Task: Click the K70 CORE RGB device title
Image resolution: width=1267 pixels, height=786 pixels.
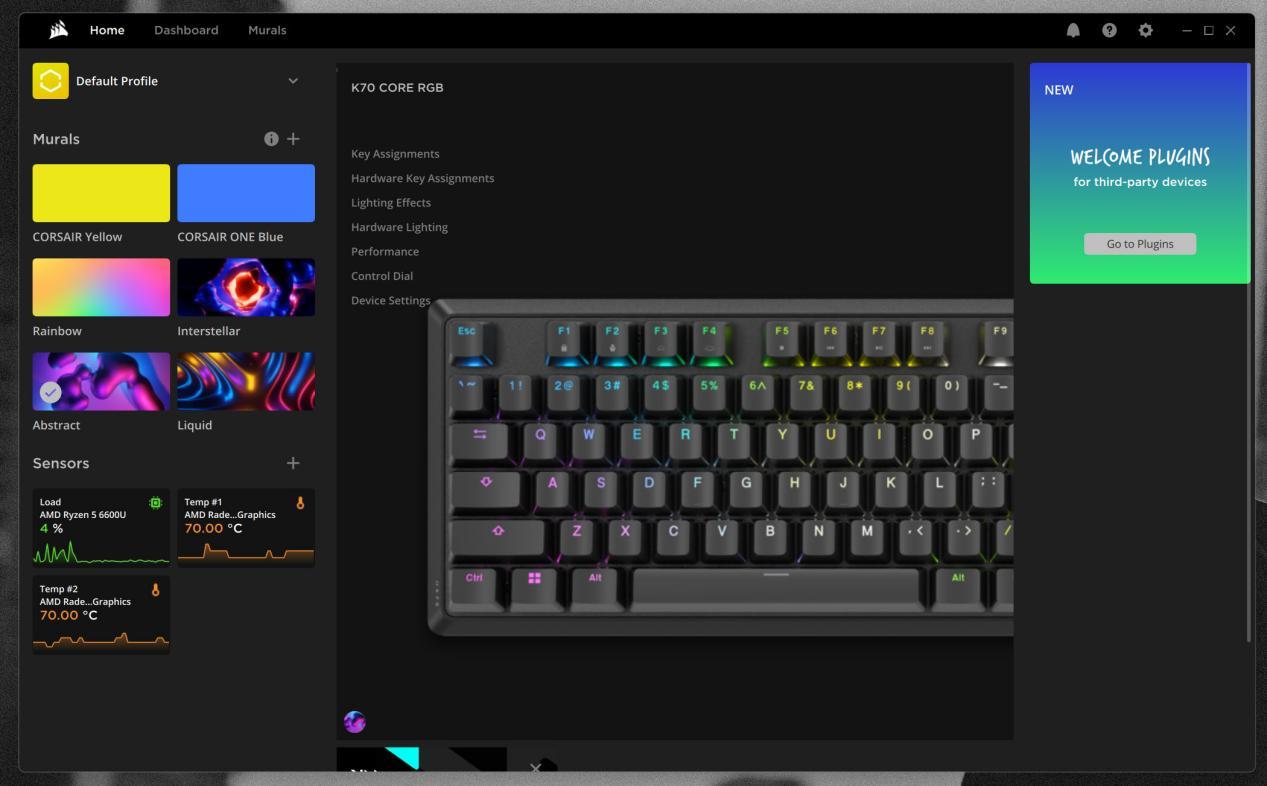Action: pyautogui.click(x=397, y=88)
